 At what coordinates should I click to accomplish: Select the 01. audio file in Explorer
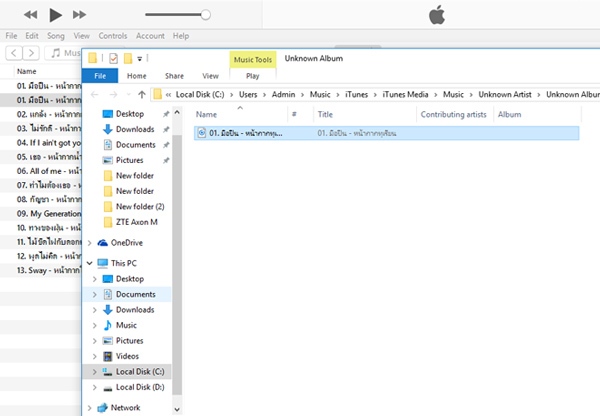coord(386,133)
